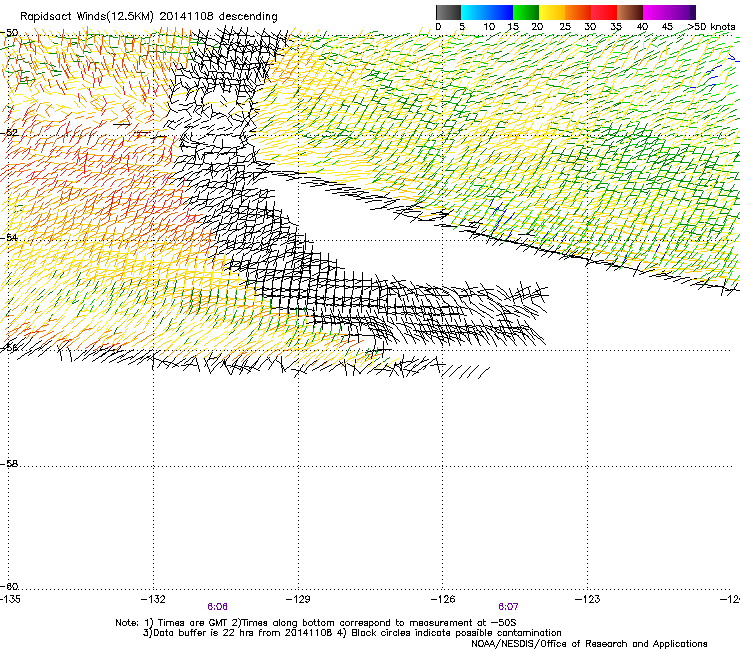Click the red 30-35 knots legend swatch
This screenshot has width=740, height=650.
pyautogui.click(x=604, y=12)
